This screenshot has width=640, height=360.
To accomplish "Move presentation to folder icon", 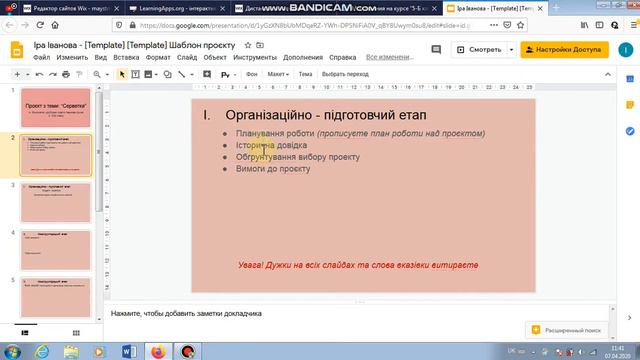I will [x=260, y=45].
